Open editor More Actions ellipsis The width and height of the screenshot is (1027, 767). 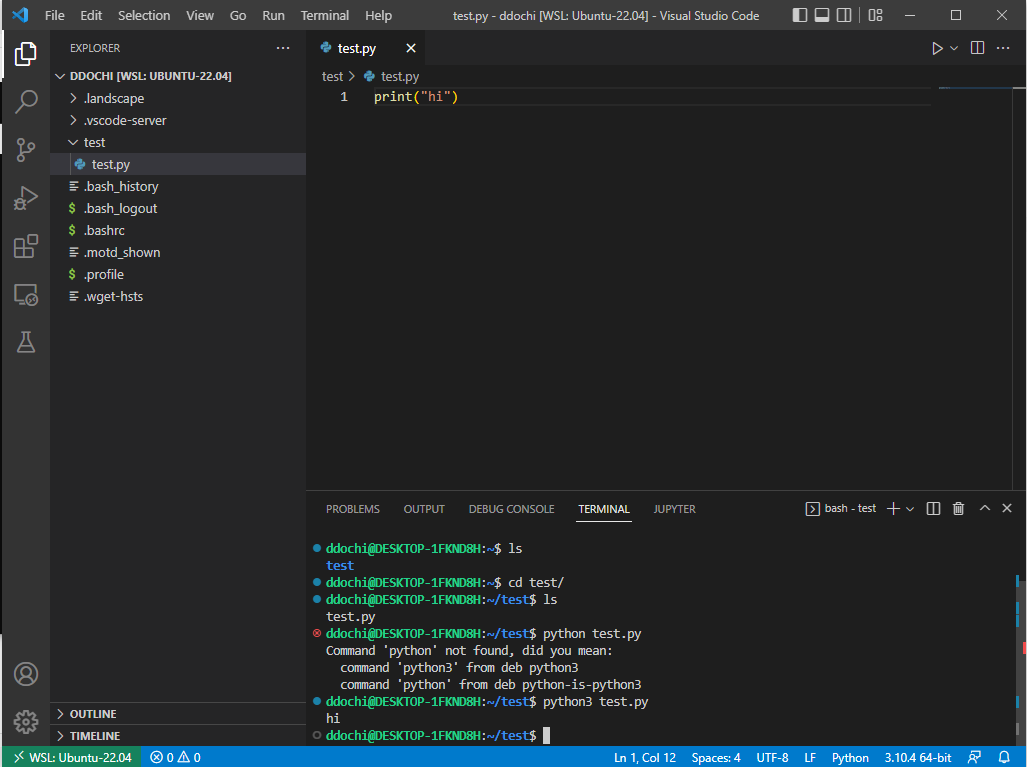(x=1003, y=48)
